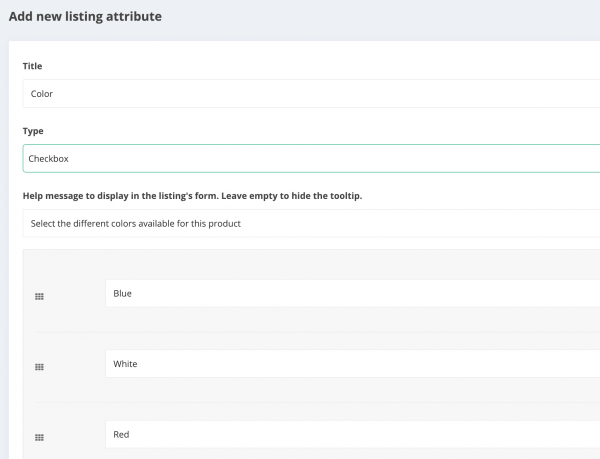The width and height of the screenshot is (600, 459).
Task: Click the word Blue in first option
Action: (x=122, y=293)
